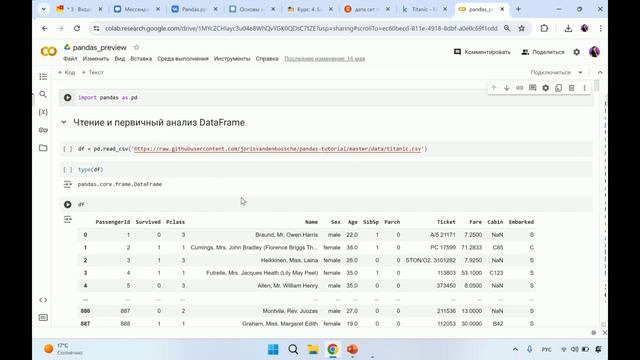Open browser extensions puzzle icon

[x=544, y=28]
